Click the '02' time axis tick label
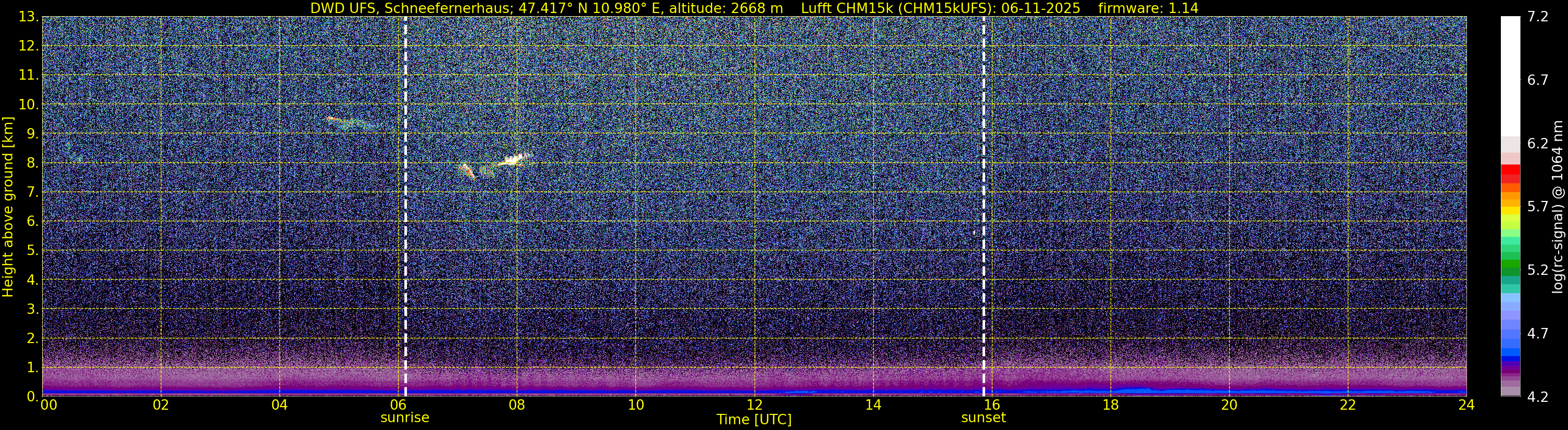The height and width of the screenshot is (430, 1568). click(161, 405)
